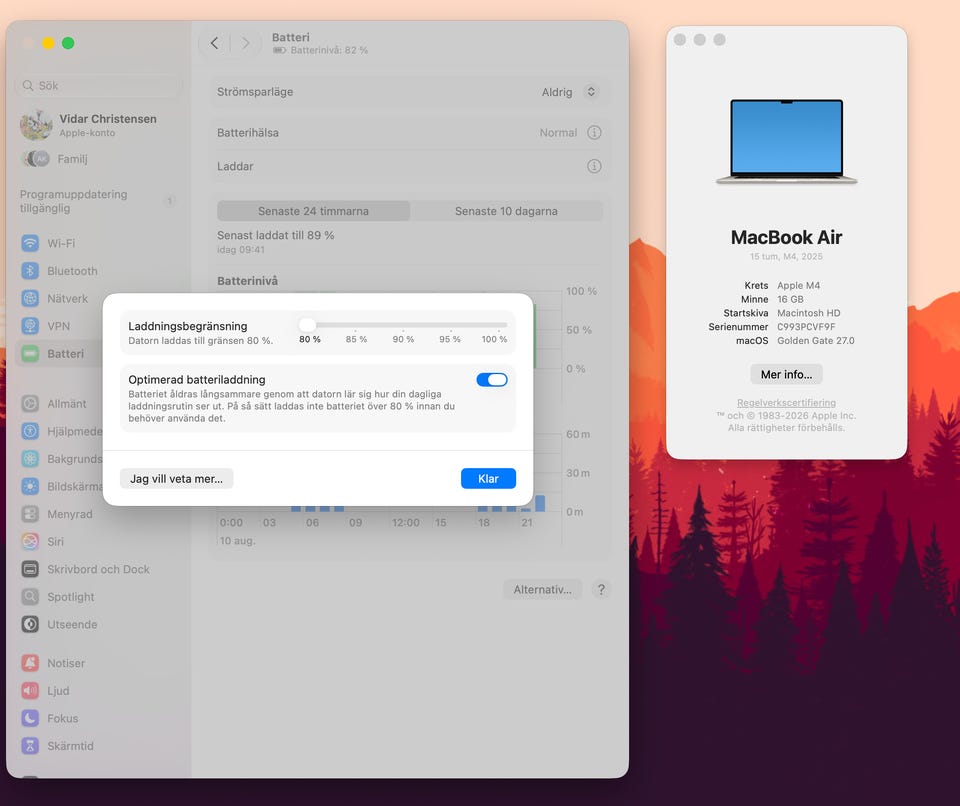Viewport: 960px width, 806px height.
Task: Go forward with the right chevron
Action: (x=246, y=43)
